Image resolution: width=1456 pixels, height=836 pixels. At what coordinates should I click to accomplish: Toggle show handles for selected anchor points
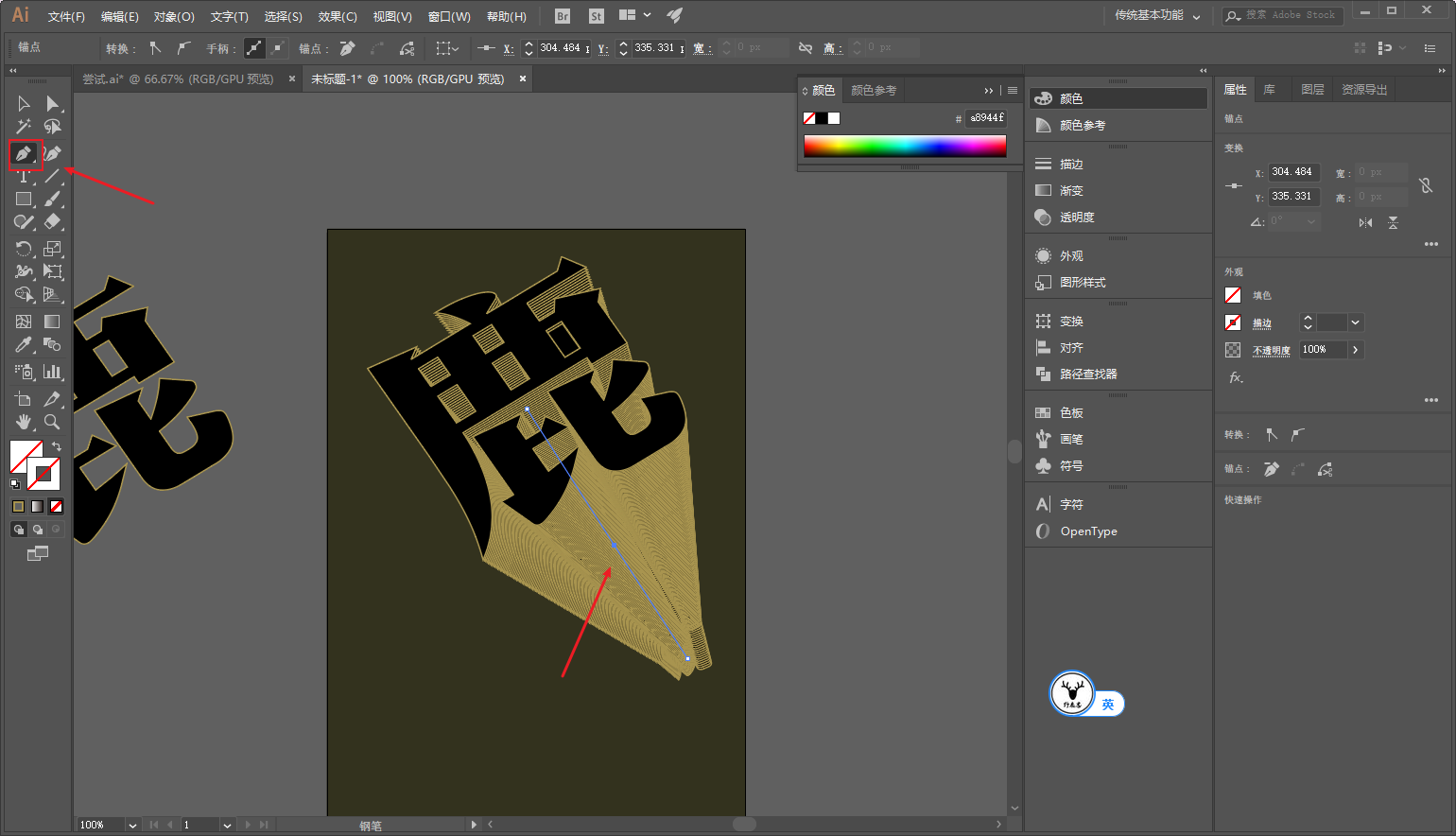click(254, 48)
